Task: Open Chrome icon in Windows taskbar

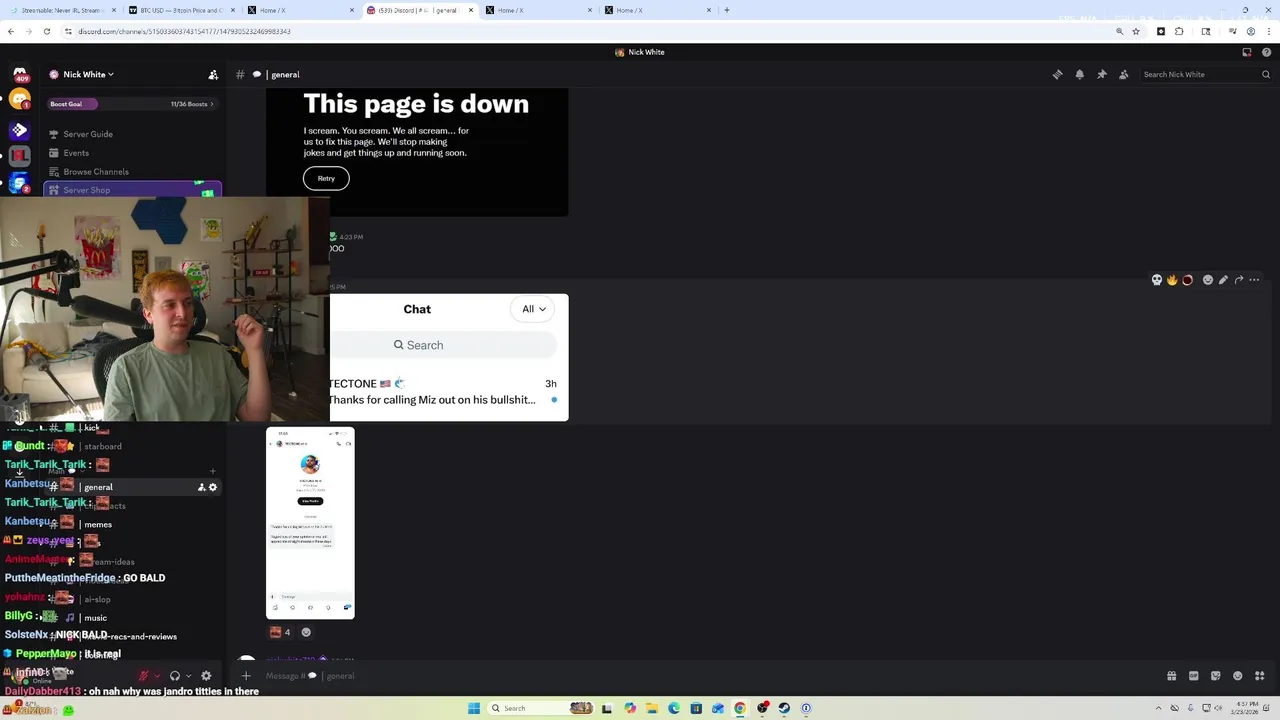Action: click(x=740, y=708)
